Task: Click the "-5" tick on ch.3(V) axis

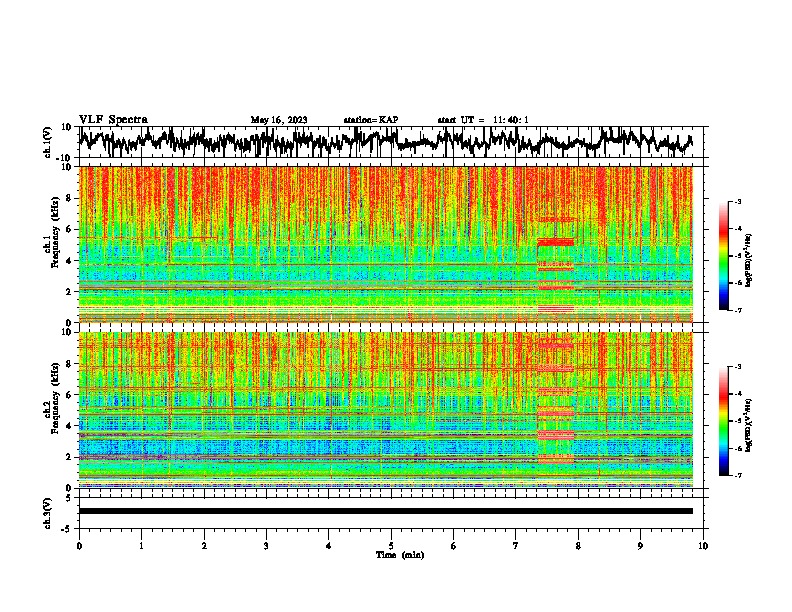Action: (68, 529)
